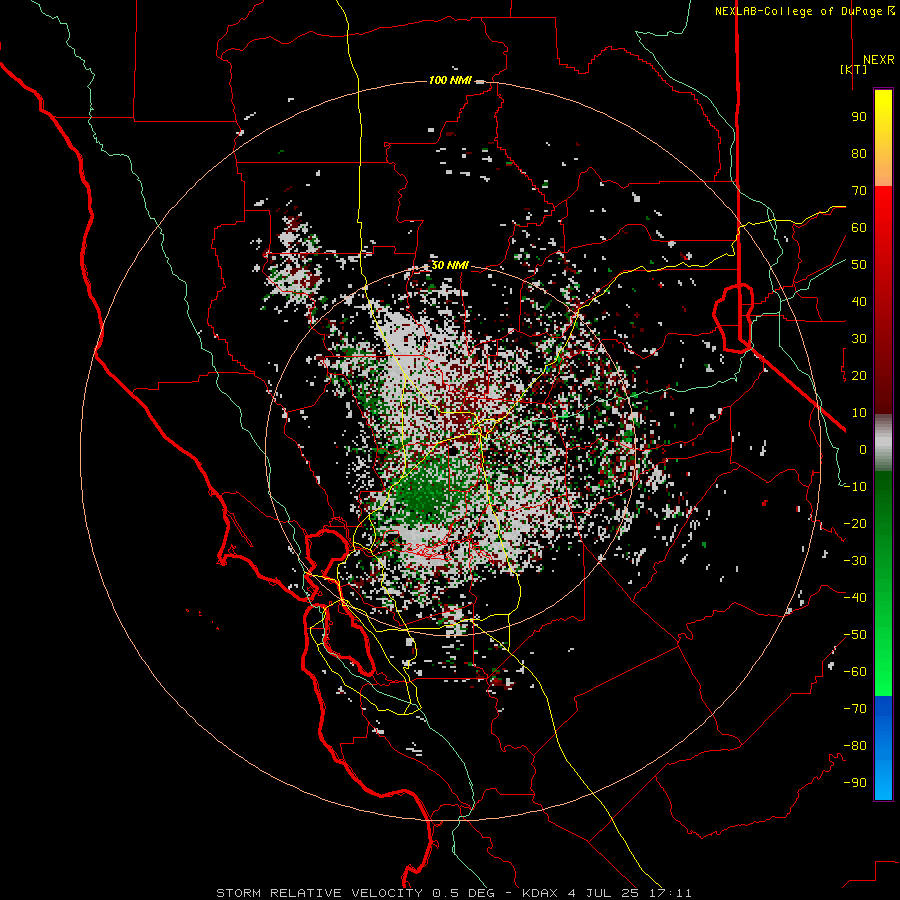Click the gray zero-velocity segment of the color bar

click(x=883, y=442)
